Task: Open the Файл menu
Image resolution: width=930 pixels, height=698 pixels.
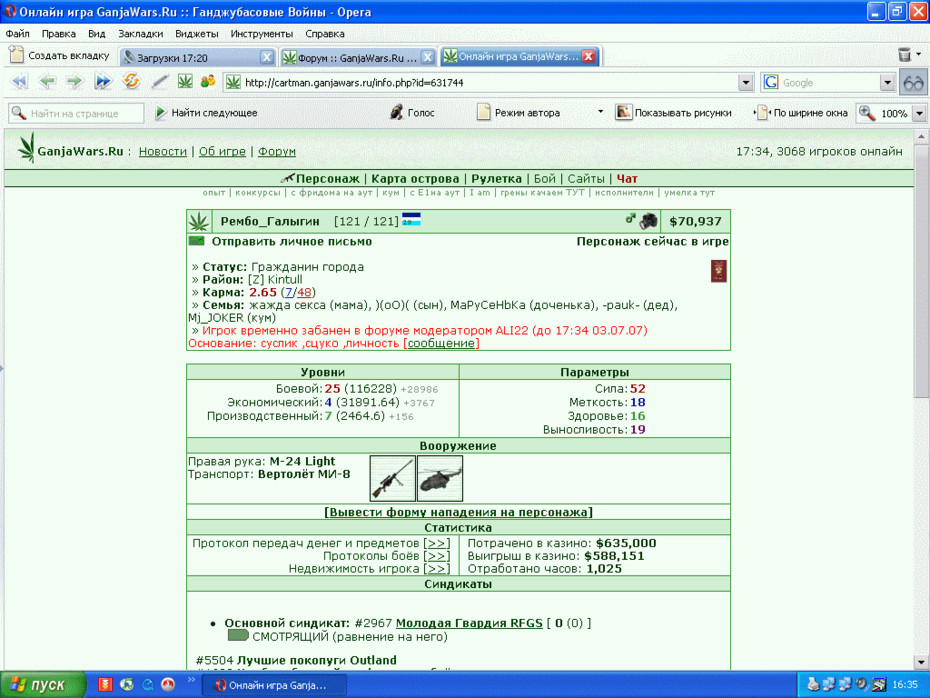Action: tap(18, 34)
